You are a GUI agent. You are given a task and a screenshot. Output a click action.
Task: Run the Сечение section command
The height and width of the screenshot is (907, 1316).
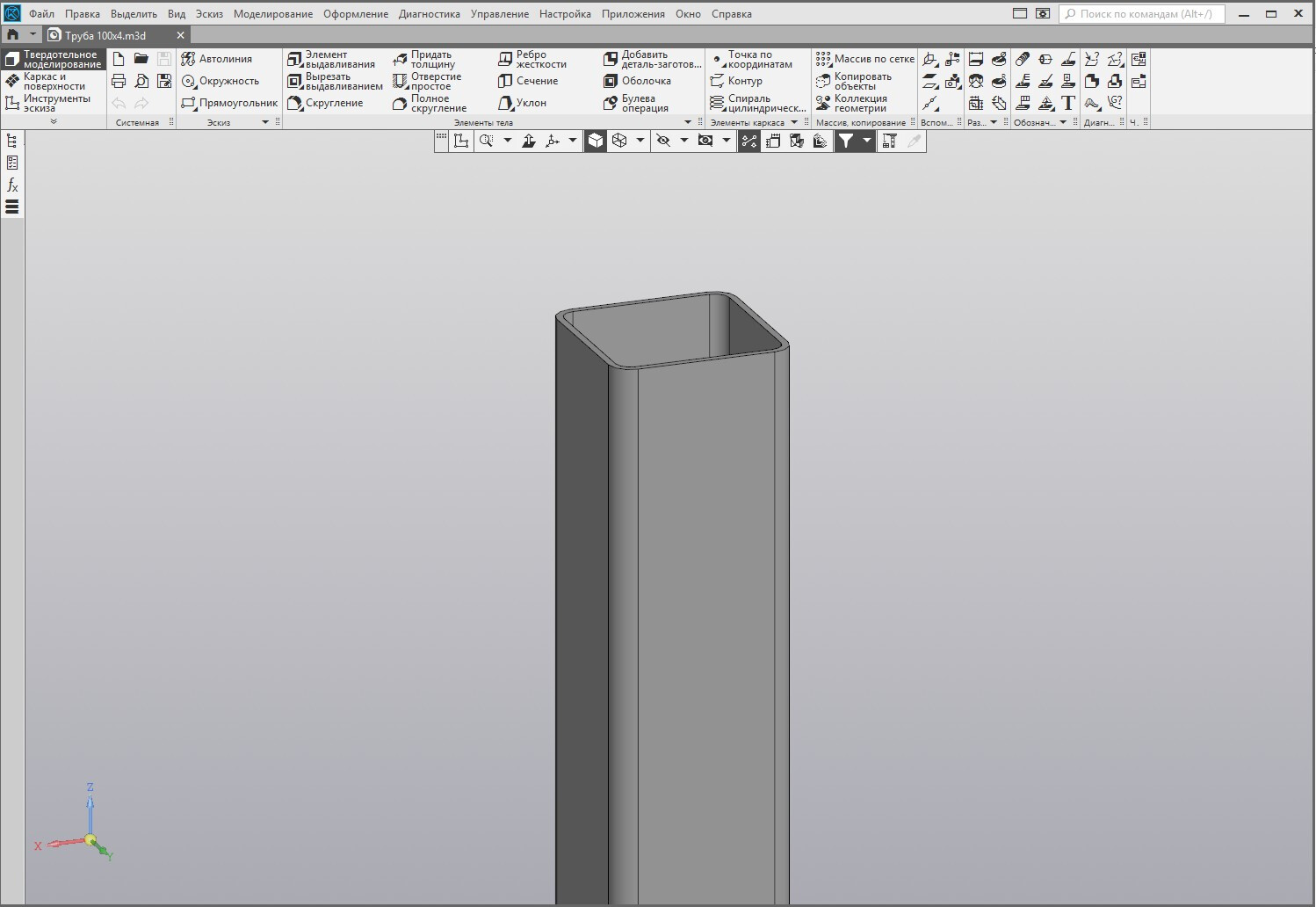pos(528,81)
